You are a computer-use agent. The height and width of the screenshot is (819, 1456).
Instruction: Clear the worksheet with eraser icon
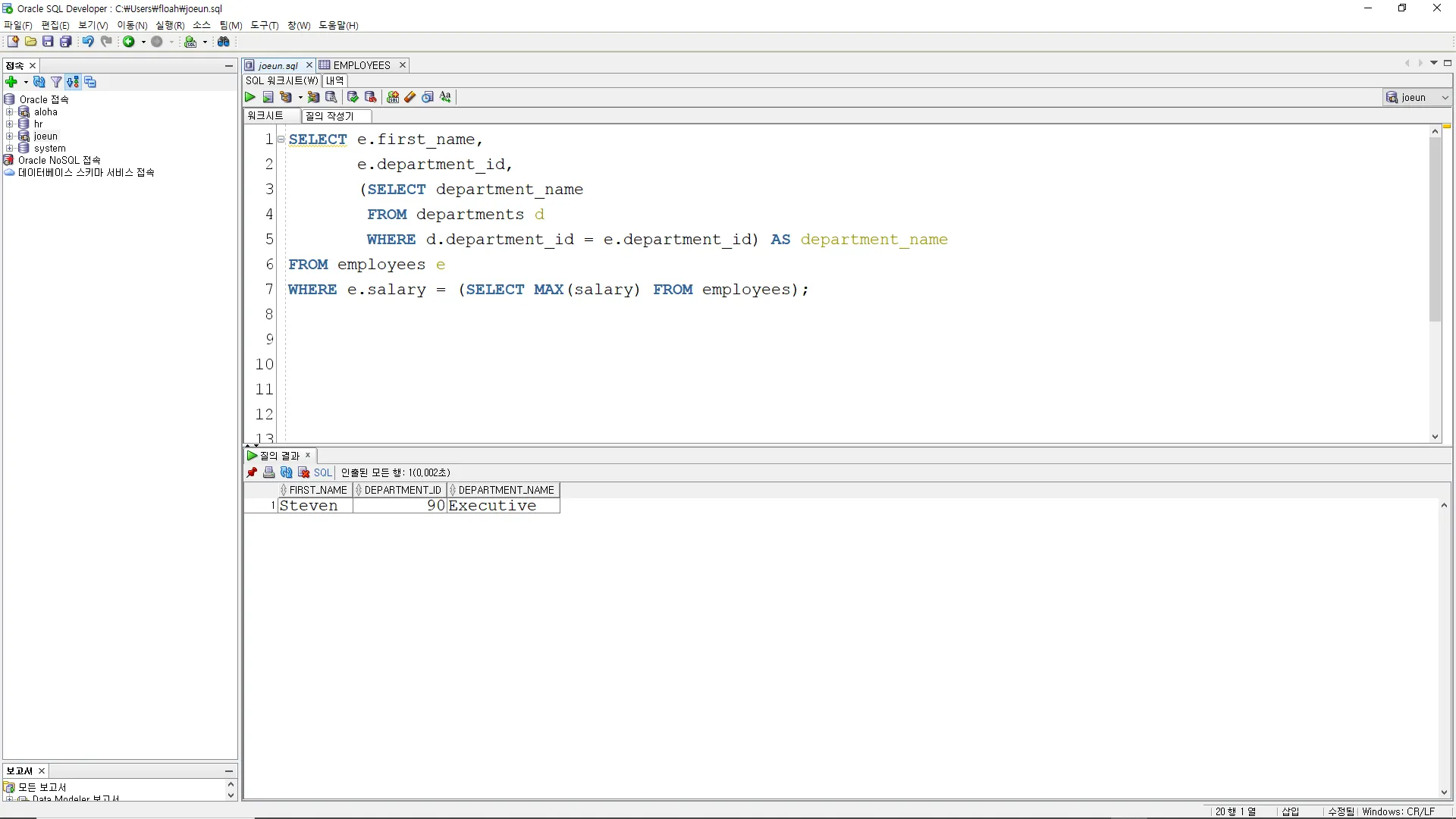tap(410, 97)
